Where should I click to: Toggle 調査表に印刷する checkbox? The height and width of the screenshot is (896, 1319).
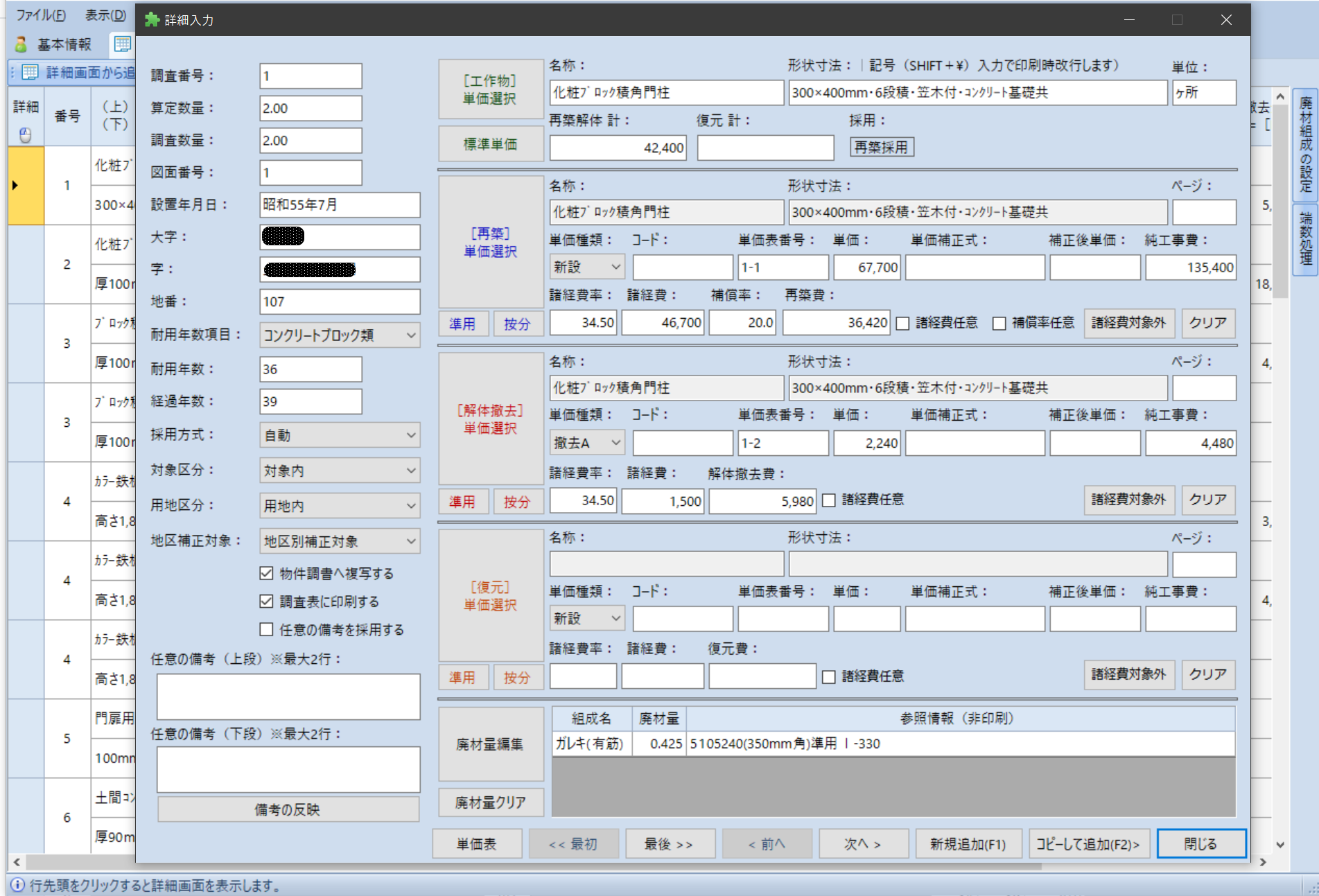pyautogui.click(x=266, y=601)
